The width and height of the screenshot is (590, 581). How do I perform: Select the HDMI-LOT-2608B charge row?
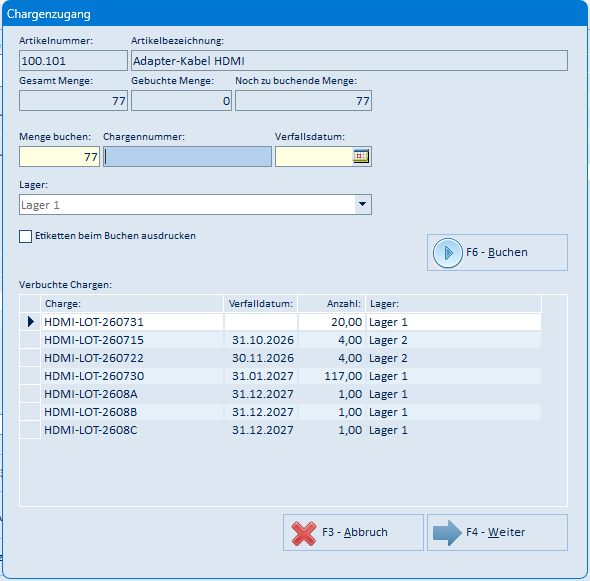click(281, 412)
